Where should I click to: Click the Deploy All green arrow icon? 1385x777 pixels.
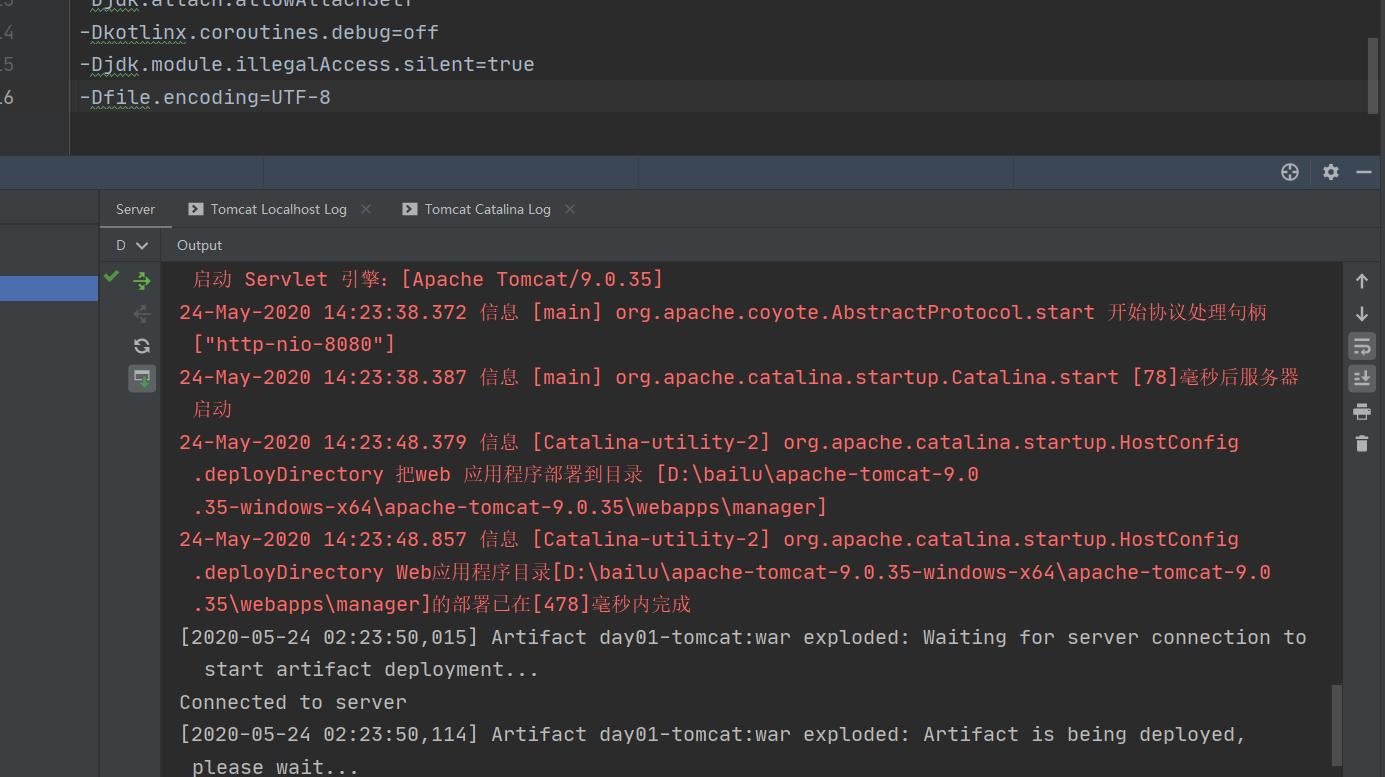click(142, 280)
